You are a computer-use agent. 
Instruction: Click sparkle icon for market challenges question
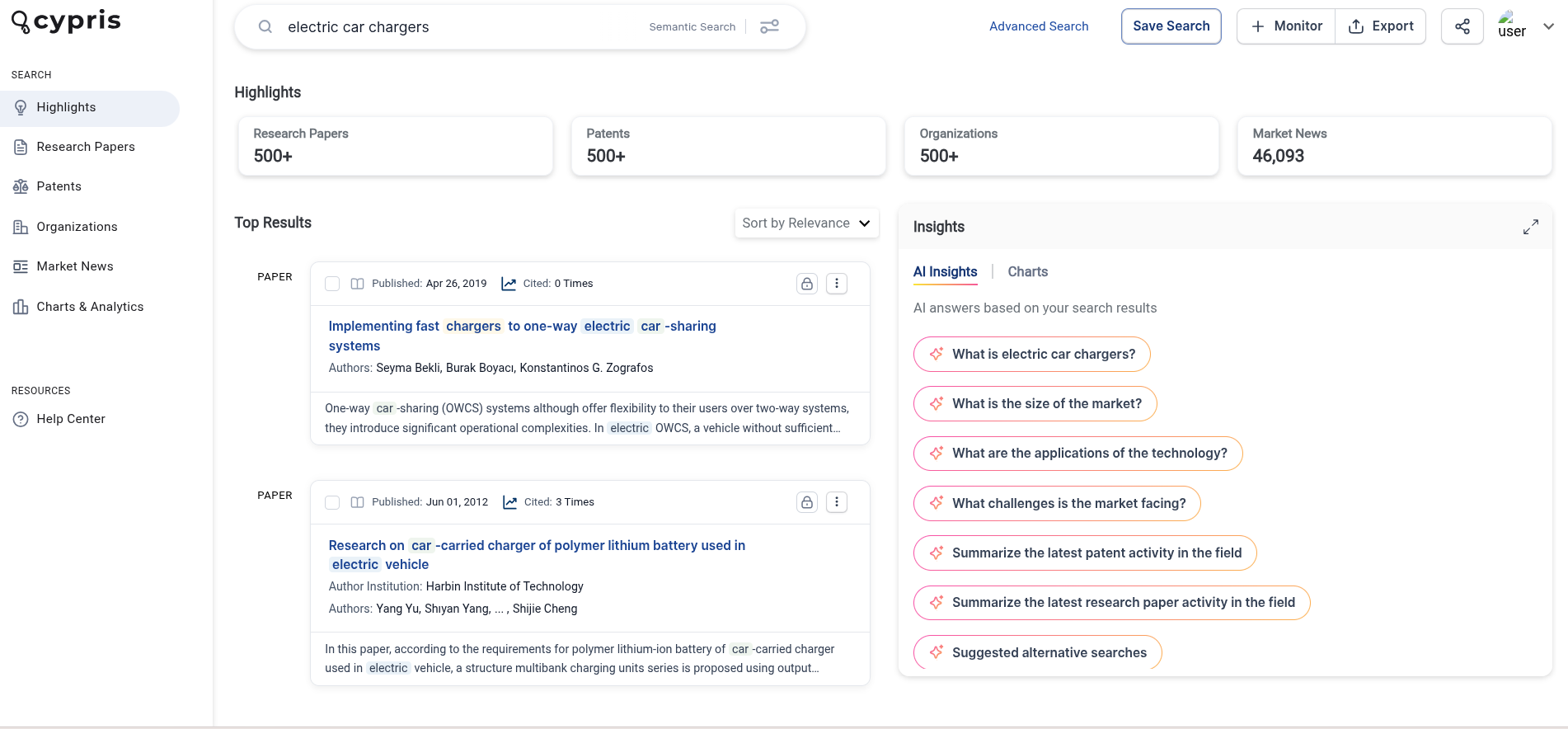937,503
